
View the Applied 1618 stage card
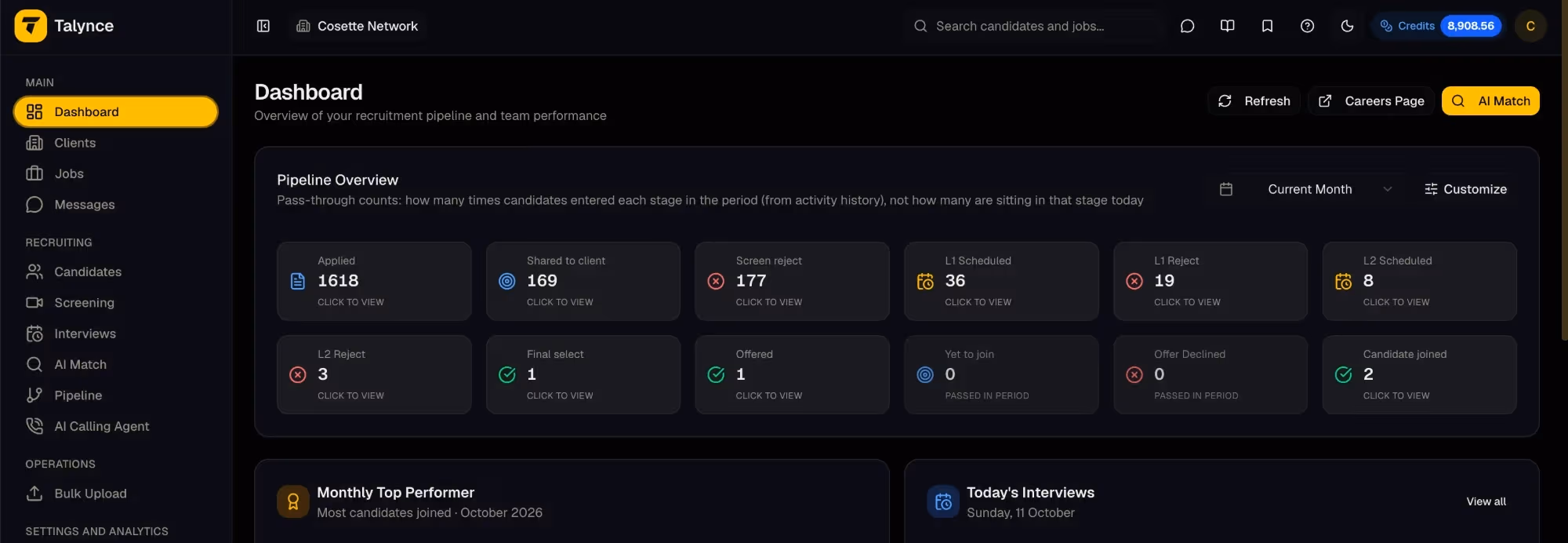click(x=374, y=281)
